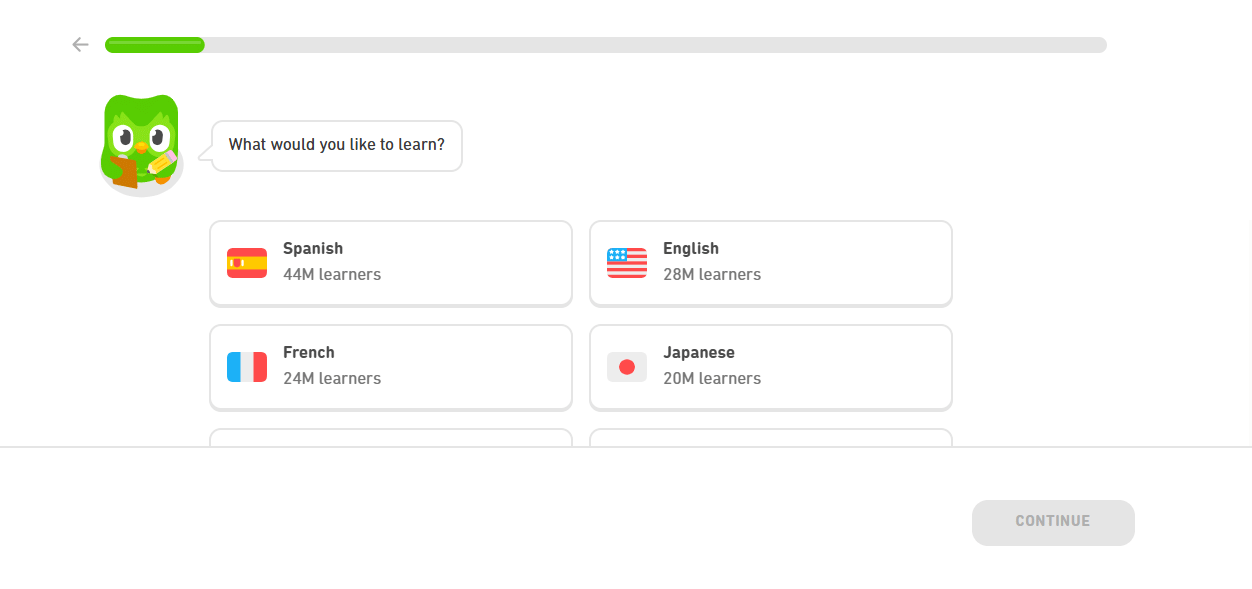Click Duo's speech bubble
The height and width of the screenshot is (589, 1252).
click(336, 145)
